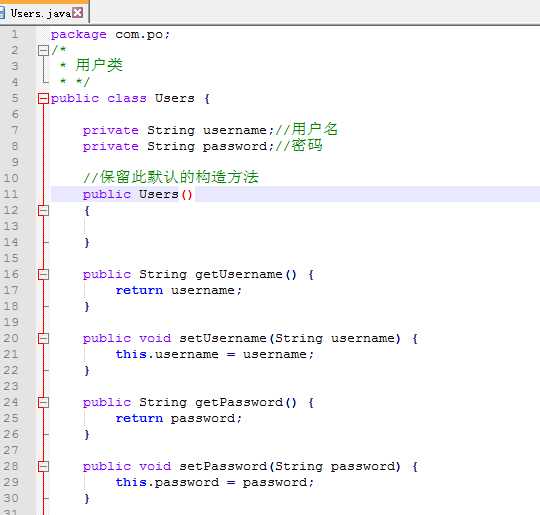
Task: Click 'return' keyword on line 17
Action: coord(139,290)
